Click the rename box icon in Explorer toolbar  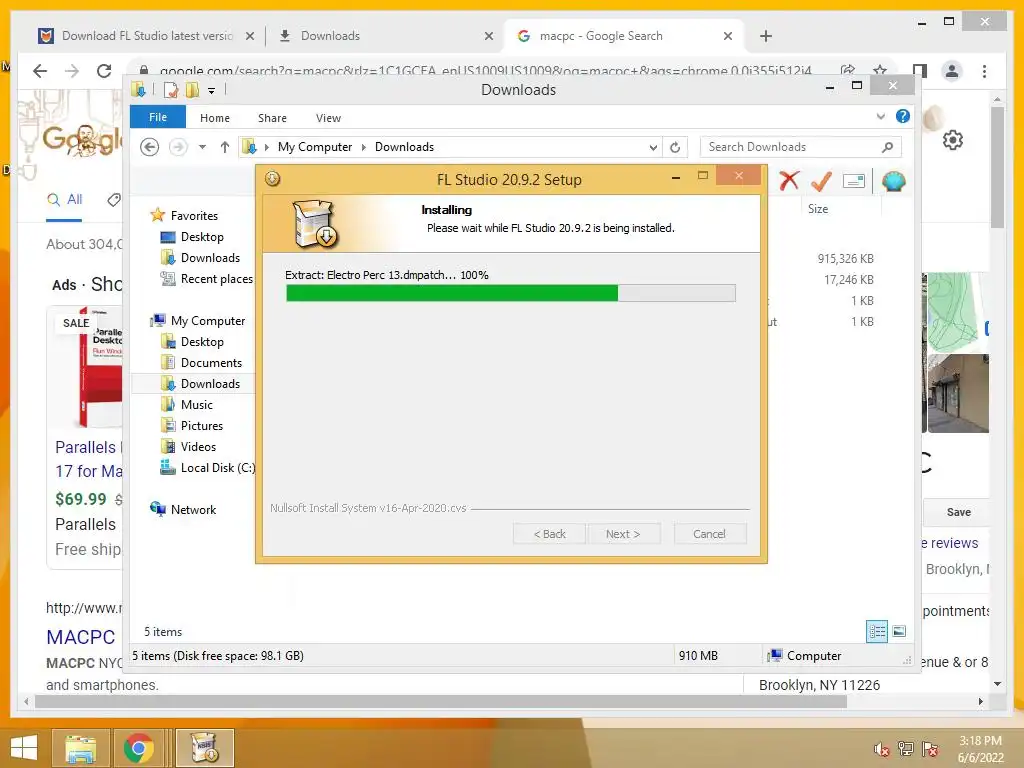[854, 181]
